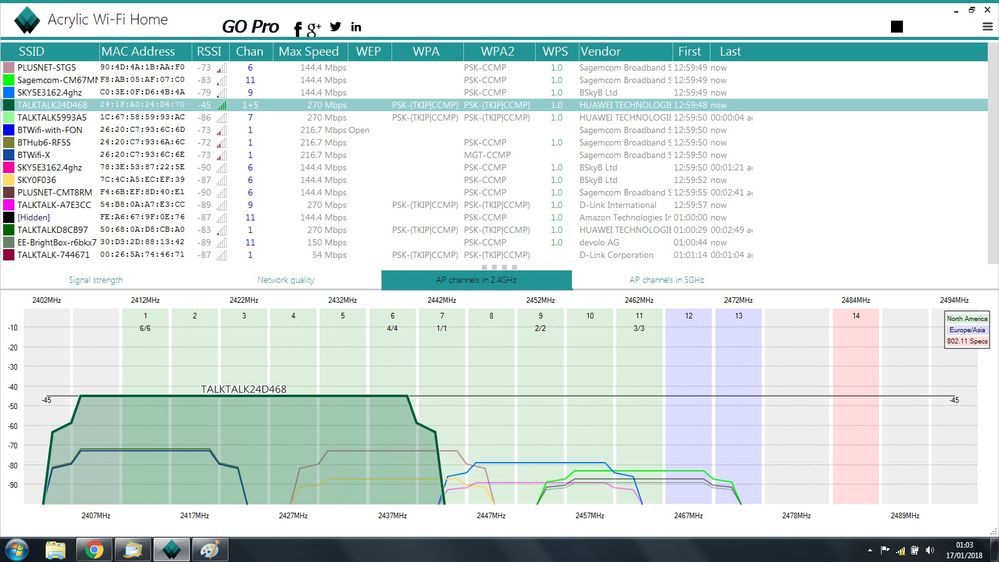Click channel 14 red column in graph
This screenshot has height=562, width=999.
[x=856, y=407]
